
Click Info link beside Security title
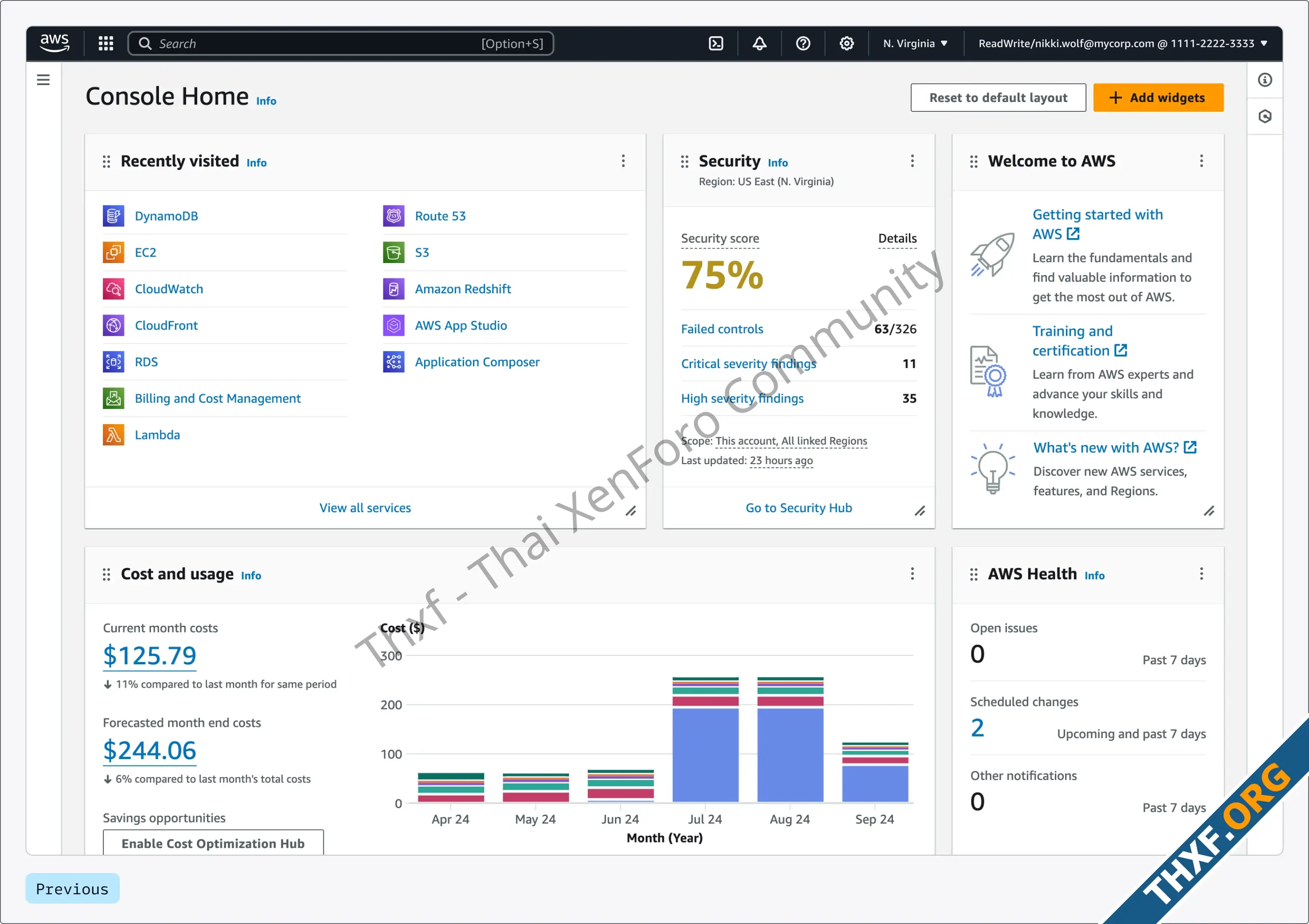[778, 163]
